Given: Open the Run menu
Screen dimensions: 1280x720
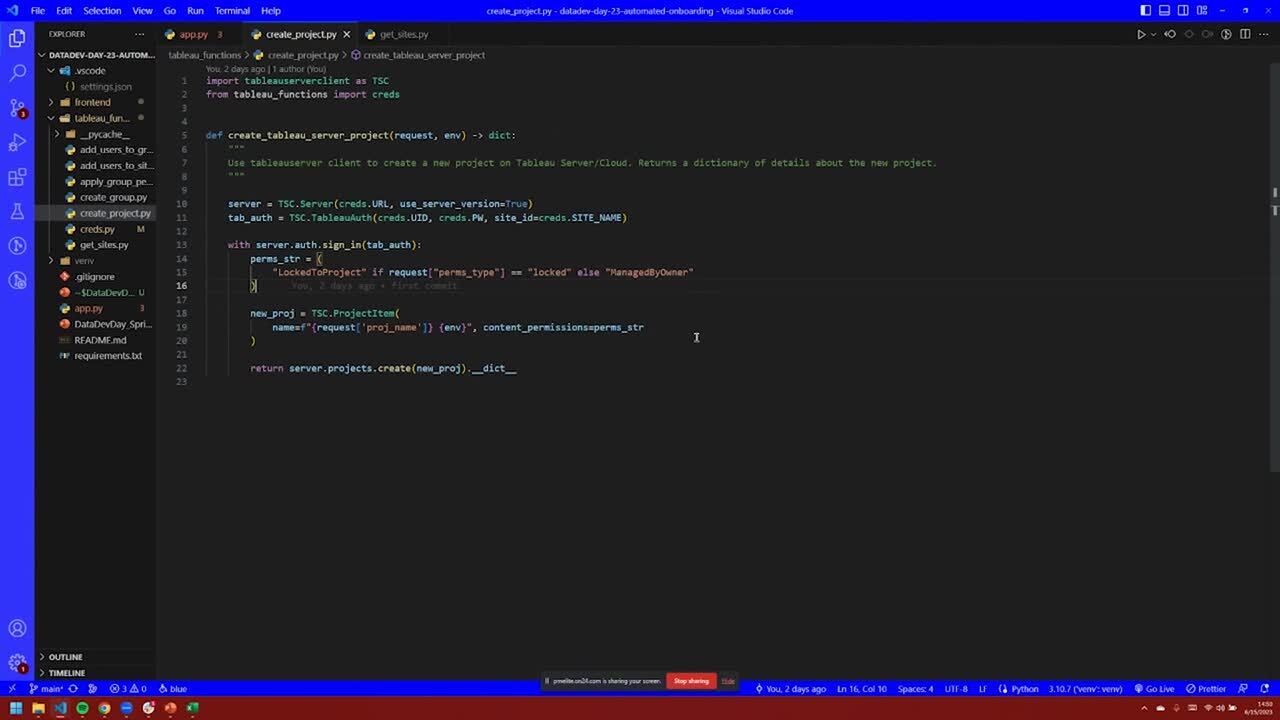Looking at the screenshot, I should point(195,11).
